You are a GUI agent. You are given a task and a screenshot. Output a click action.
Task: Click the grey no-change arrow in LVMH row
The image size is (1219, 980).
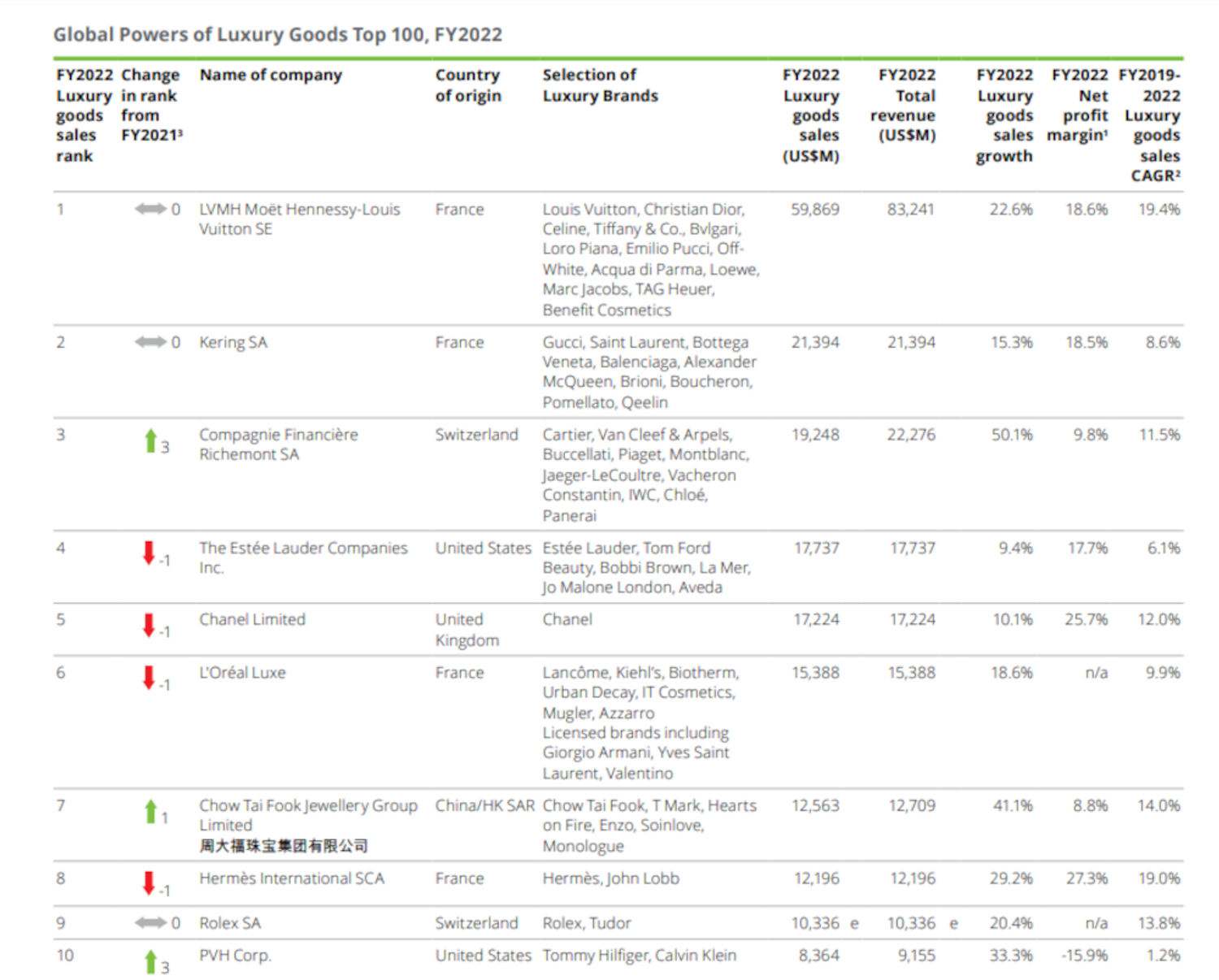(x=150, y=210)
